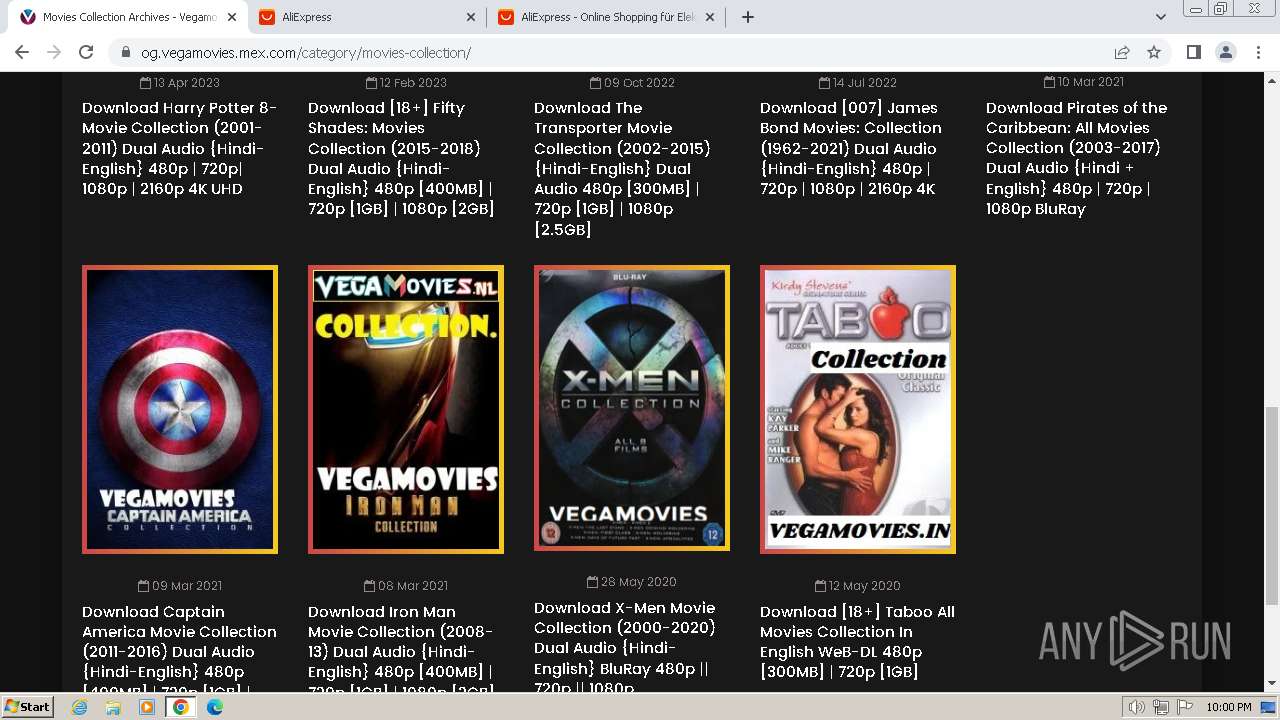Click the 10 Mar 2021 date

1084,82
